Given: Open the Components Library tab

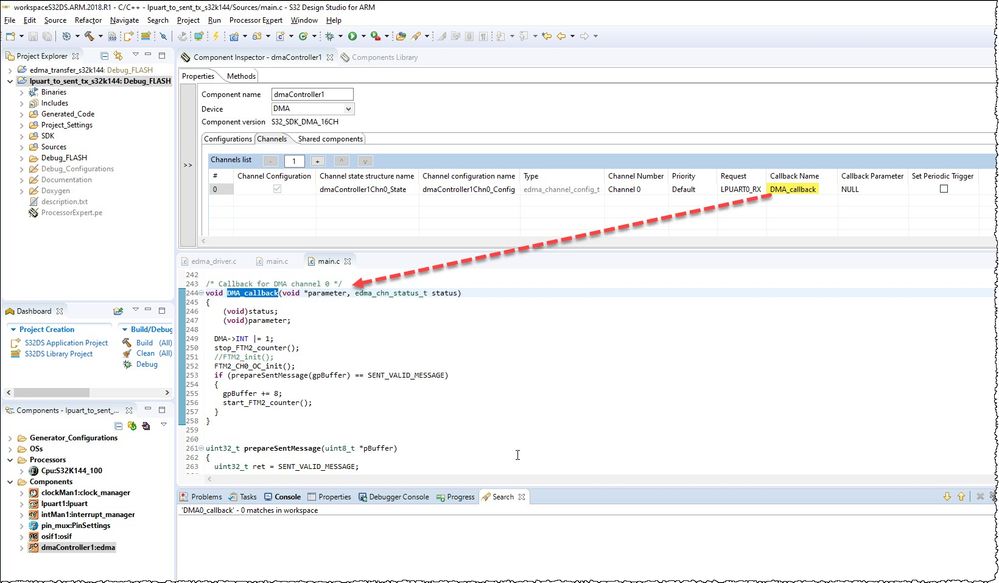Looking at the screenshot, I should click(379, 57).
